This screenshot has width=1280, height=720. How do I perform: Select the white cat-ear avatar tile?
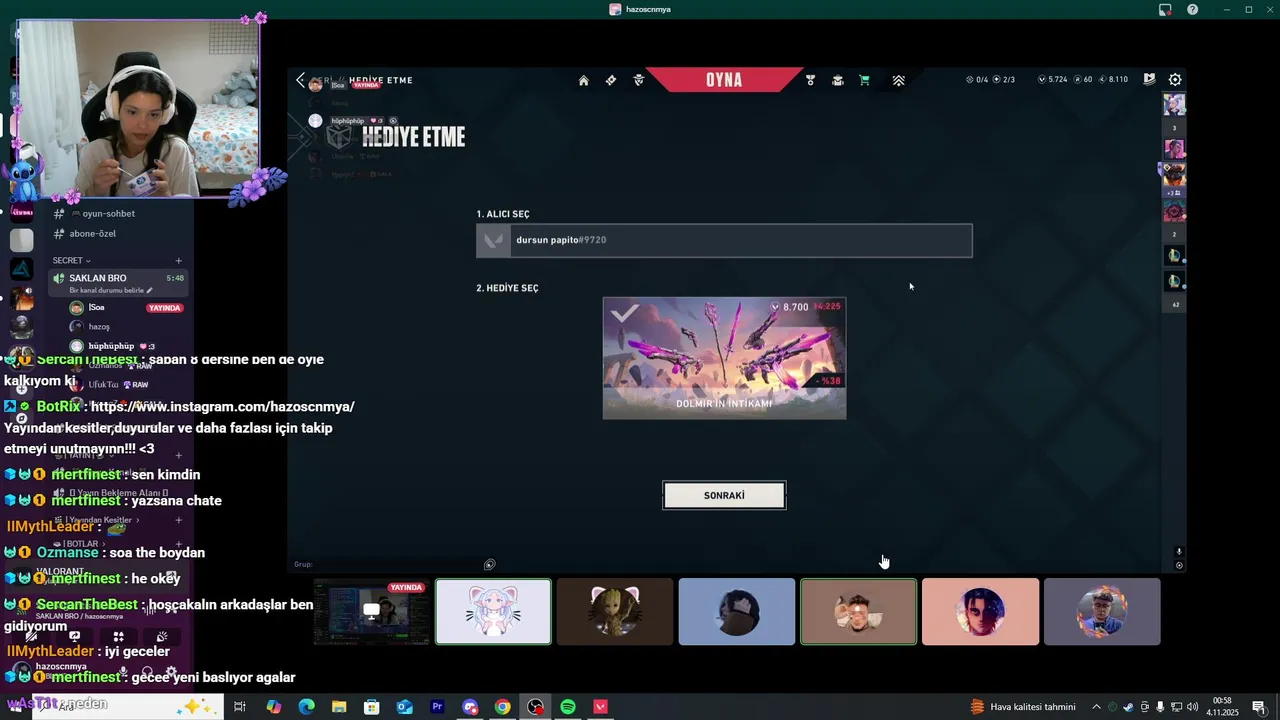pyautogui.click(x=493, y=612)
